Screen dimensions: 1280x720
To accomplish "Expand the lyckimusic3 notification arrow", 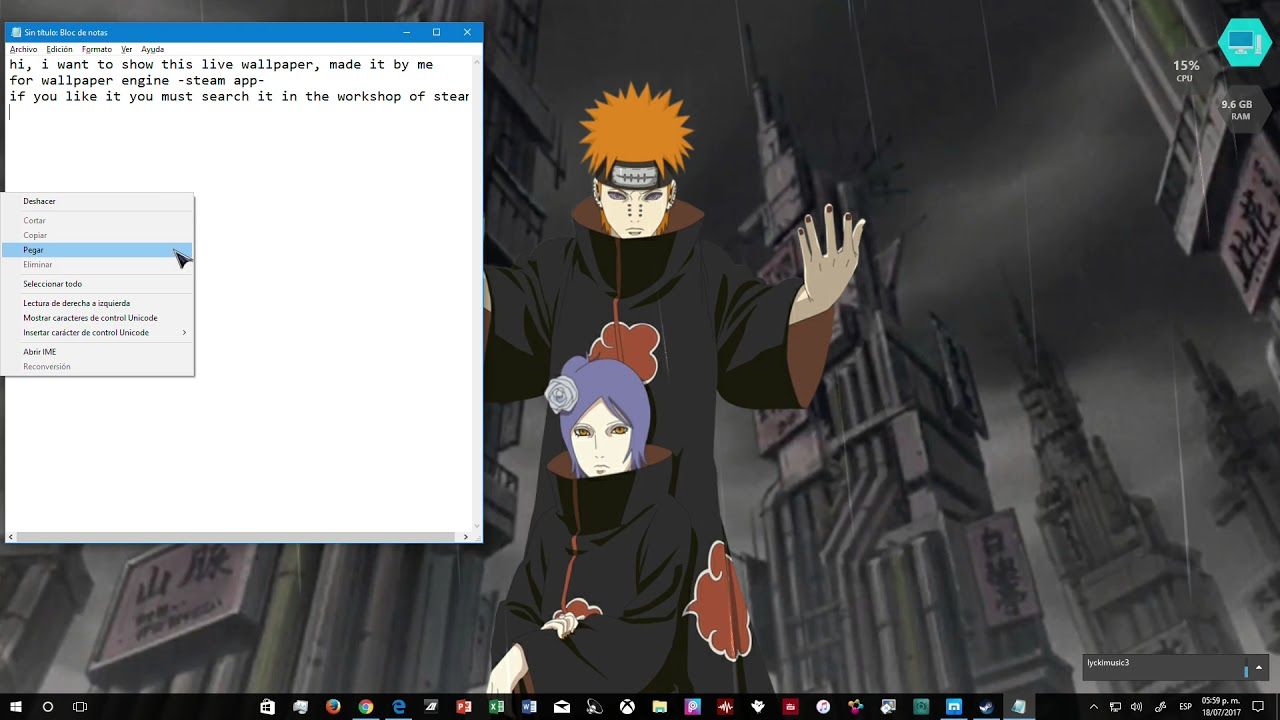I will (1259, 667).
